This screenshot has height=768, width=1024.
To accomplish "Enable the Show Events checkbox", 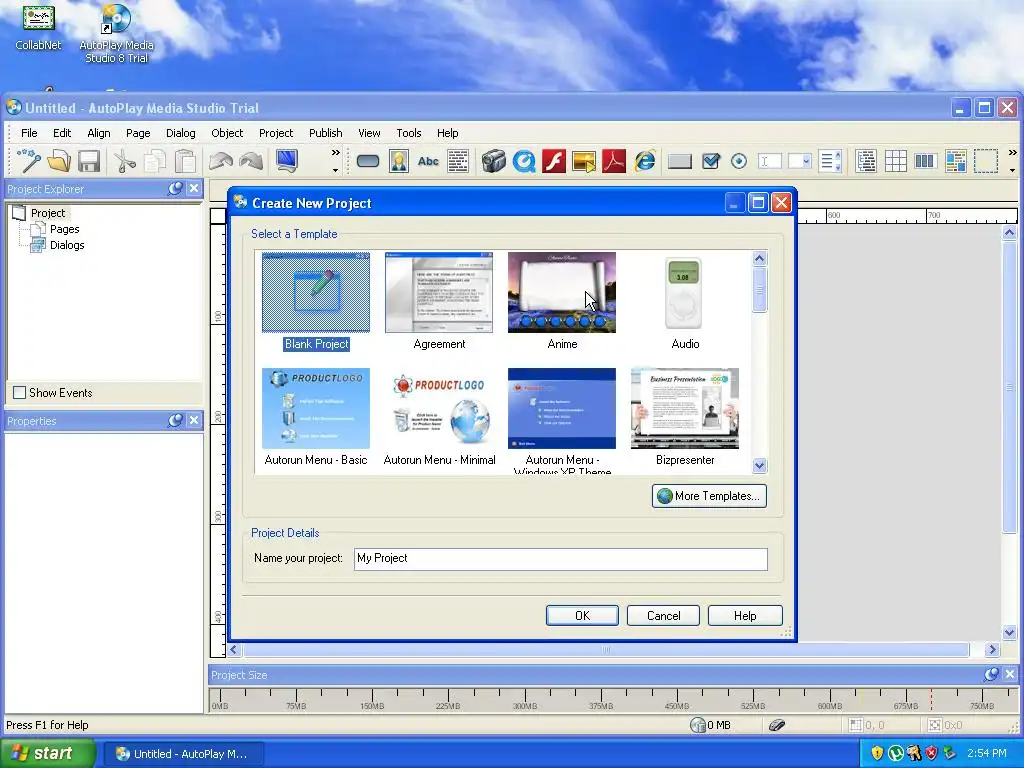I will click(x=20, y=392).
